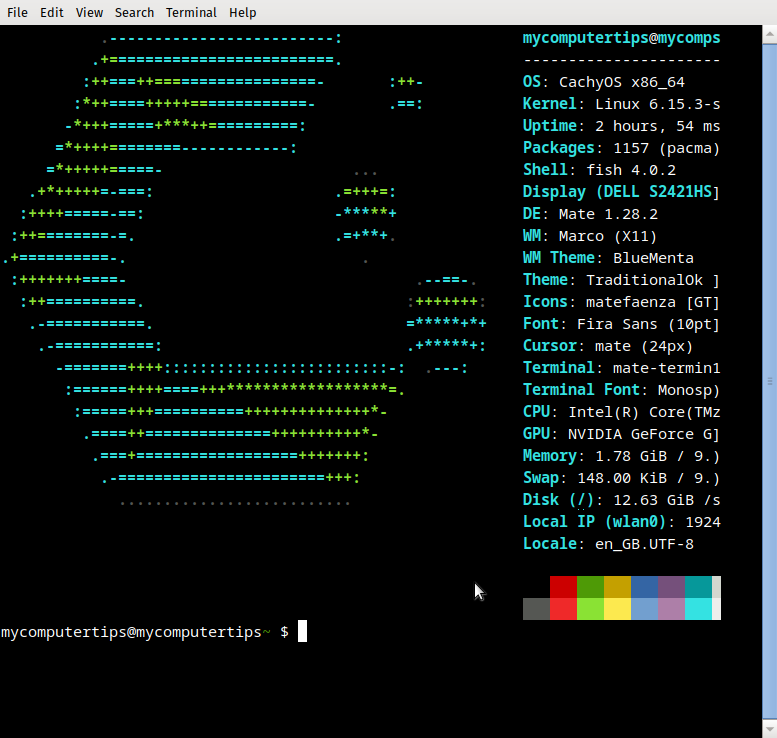Open the Search menu

pos(134,13)
